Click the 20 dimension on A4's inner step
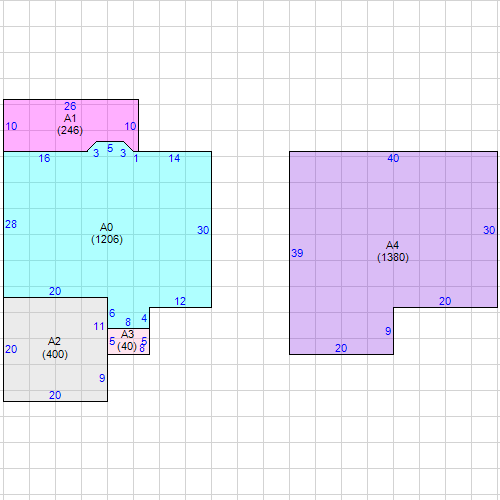Screen dimensions: 500x500 [445, 301]
